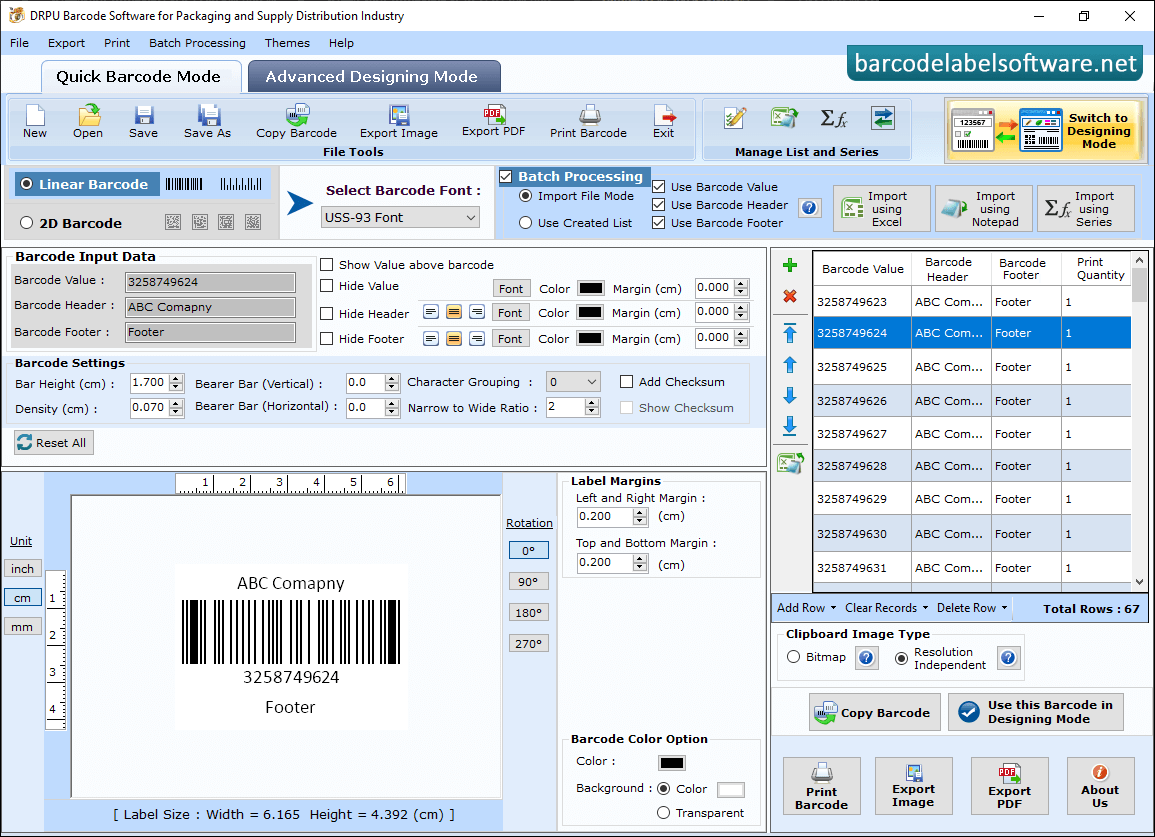Click the move row down arrow
1155x837 pixels.
point(790,396)
